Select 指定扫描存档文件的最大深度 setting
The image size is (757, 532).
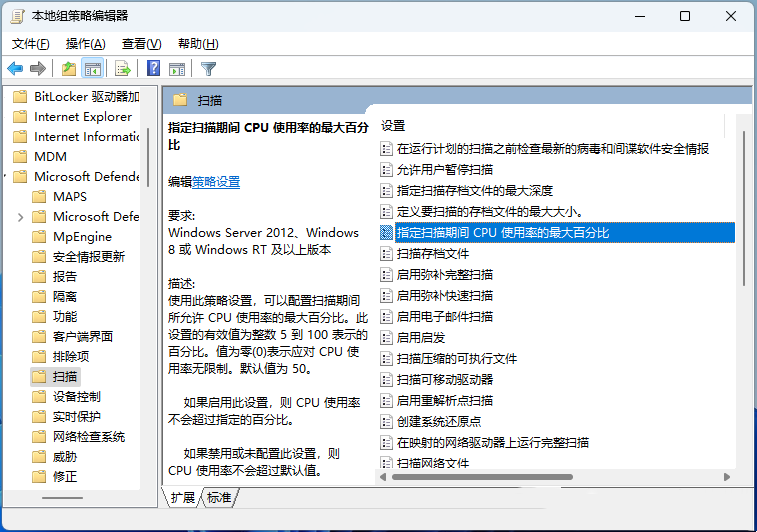point(475,191)
